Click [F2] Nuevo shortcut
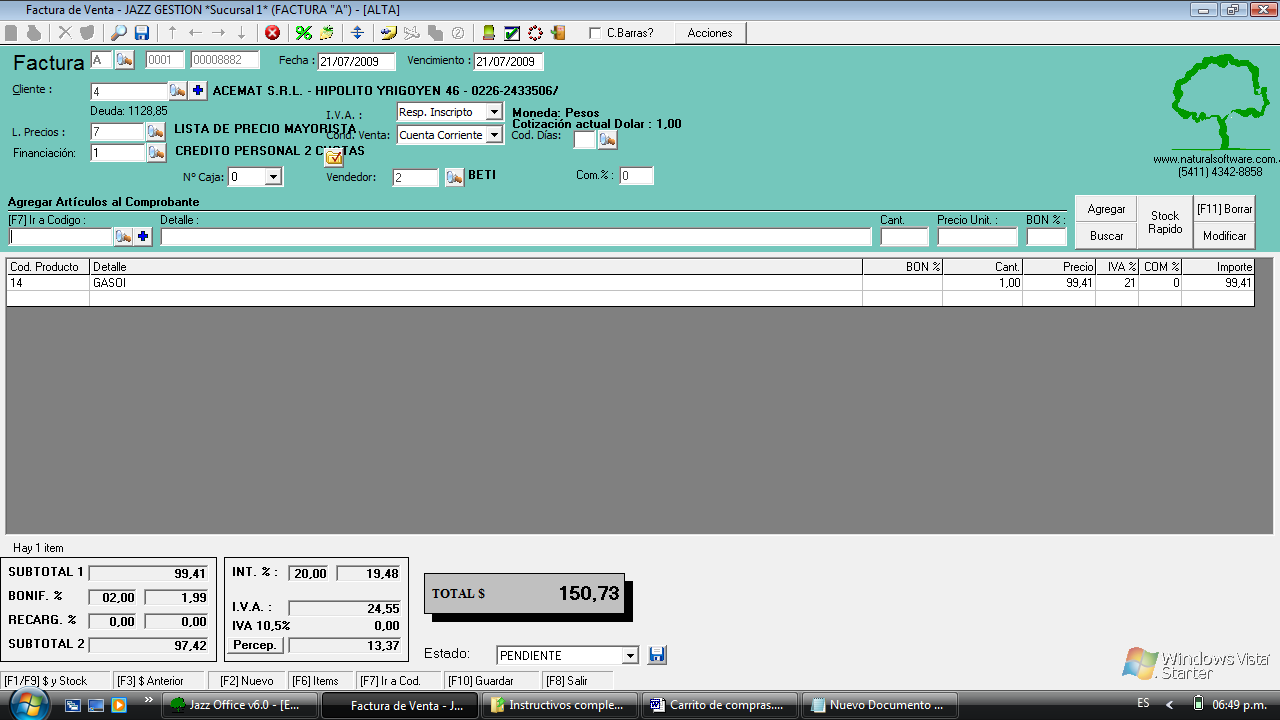The width and height of the screenshot is (1280, 720). 247,681
